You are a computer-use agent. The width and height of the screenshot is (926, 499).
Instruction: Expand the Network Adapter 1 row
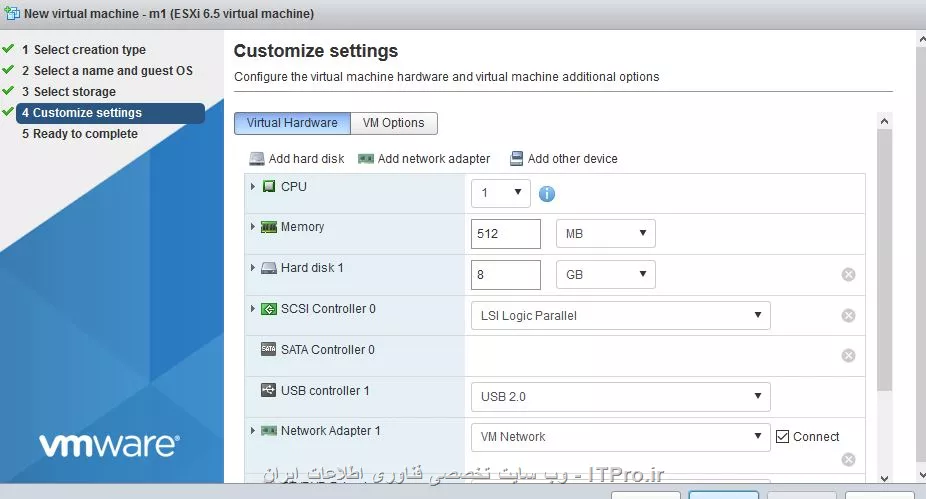click(253, 431)
